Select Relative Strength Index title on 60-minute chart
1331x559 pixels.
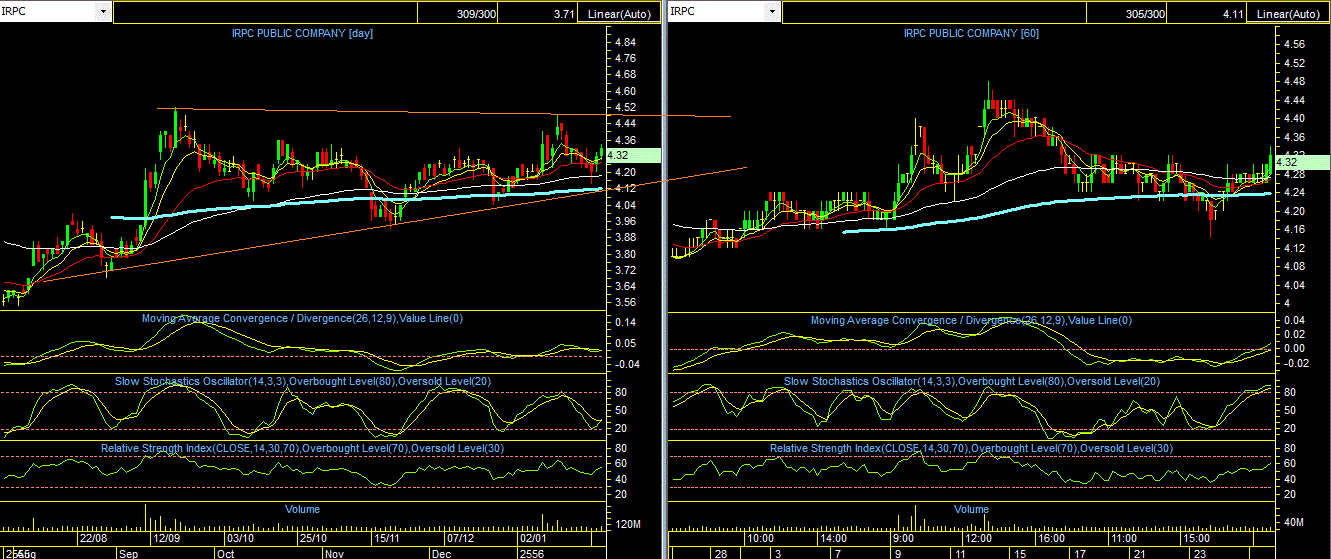(x=971, y=448)
